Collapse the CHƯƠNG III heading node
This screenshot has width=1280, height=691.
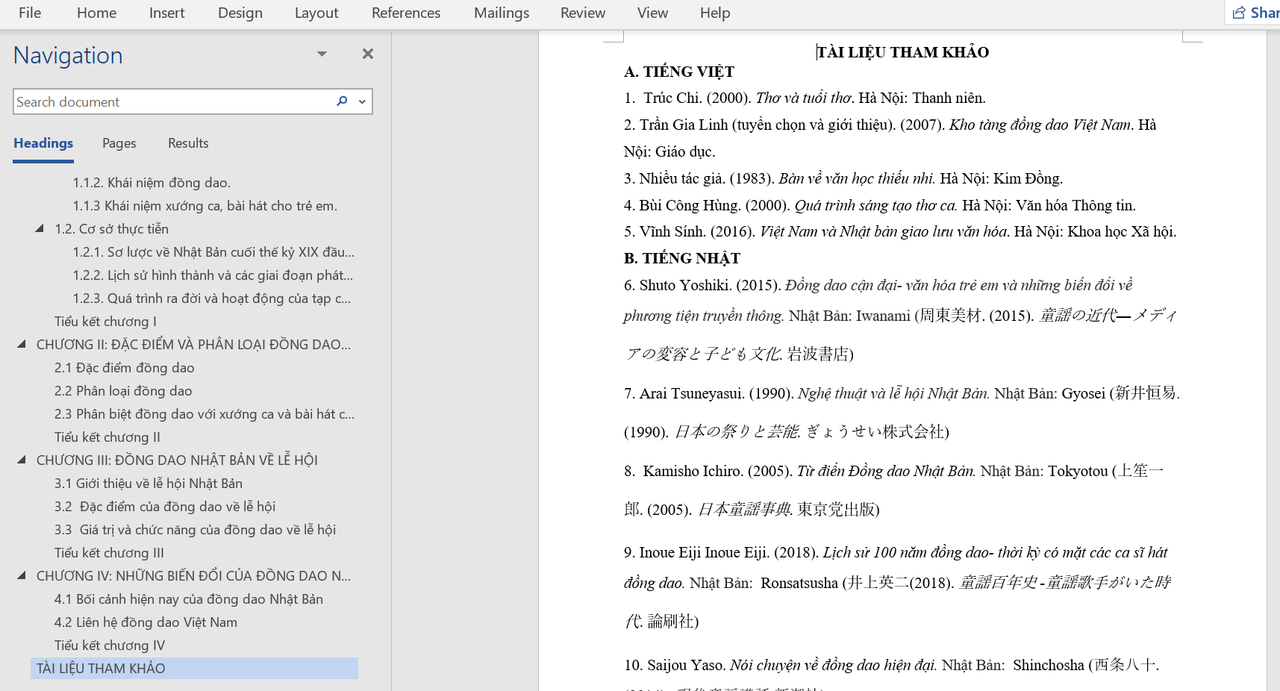point(22,460)
